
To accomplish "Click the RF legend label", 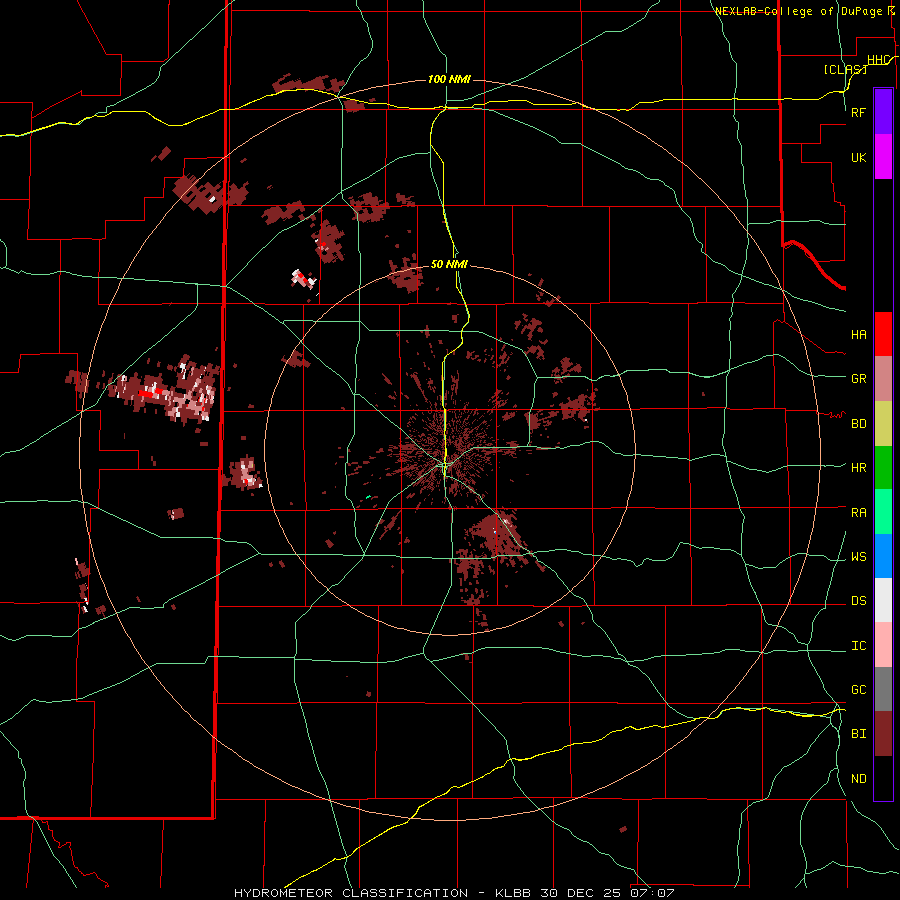I will [858, 112].
